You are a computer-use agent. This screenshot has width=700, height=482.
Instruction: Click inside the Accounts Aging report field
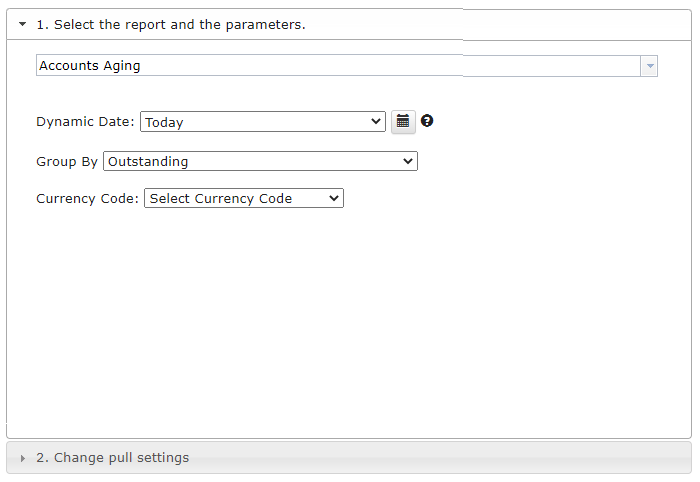(338, 66)
